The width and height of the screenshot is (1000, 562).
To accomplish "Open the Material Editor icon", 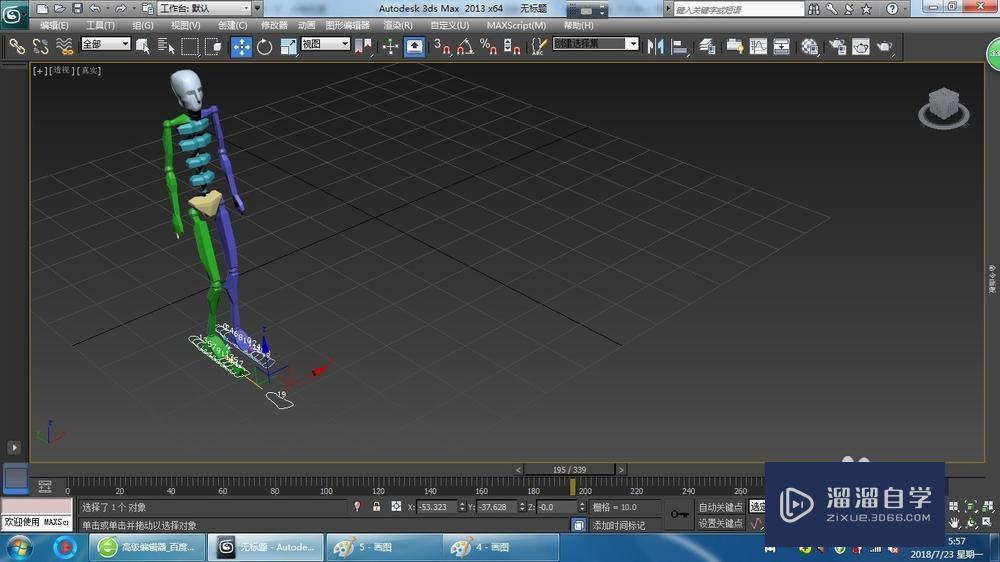I will [810, 47].
